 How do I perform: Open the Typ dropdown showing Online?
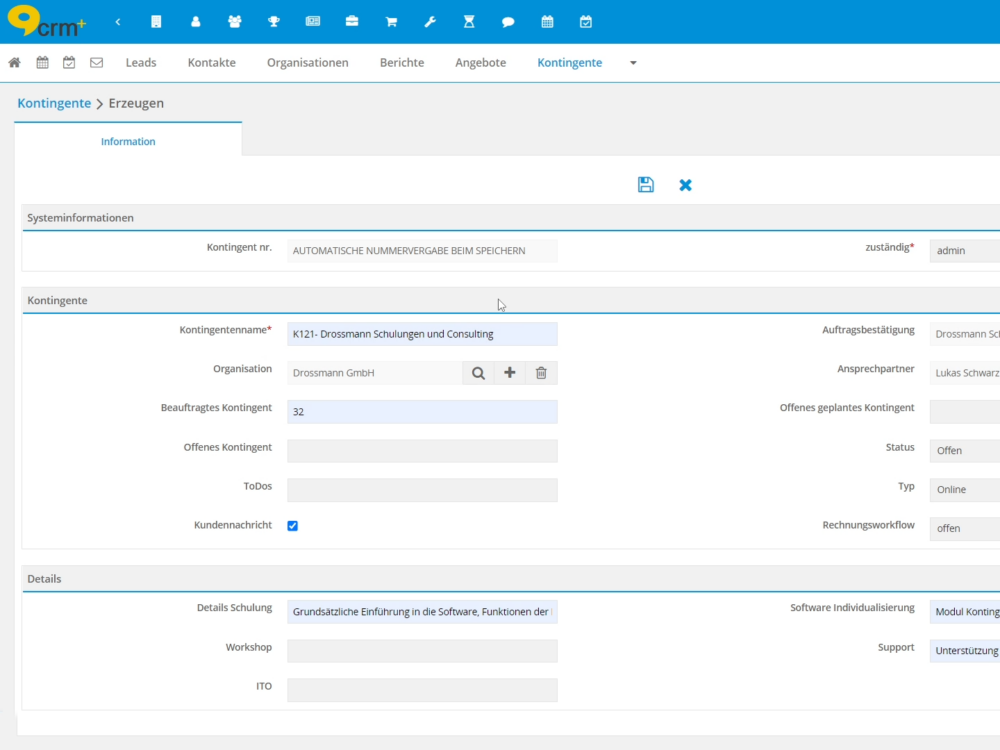click(964, 490)
